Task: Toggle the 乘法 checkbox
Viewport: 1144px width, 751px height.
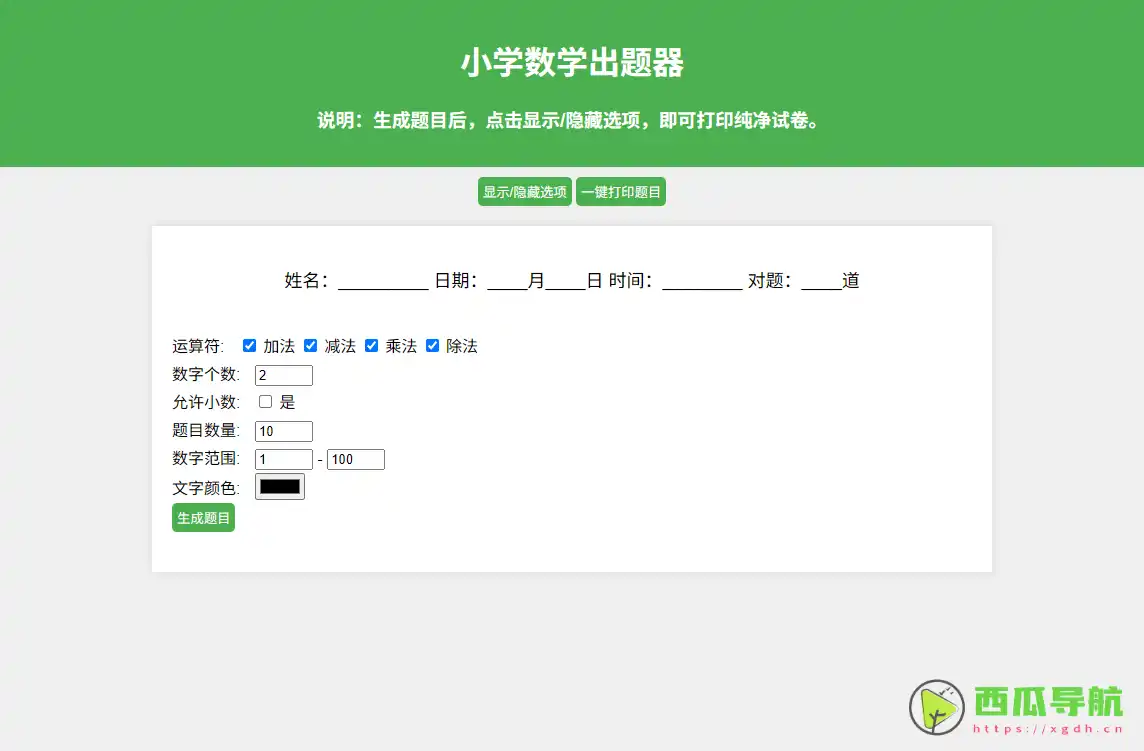Action: (371, 345)
